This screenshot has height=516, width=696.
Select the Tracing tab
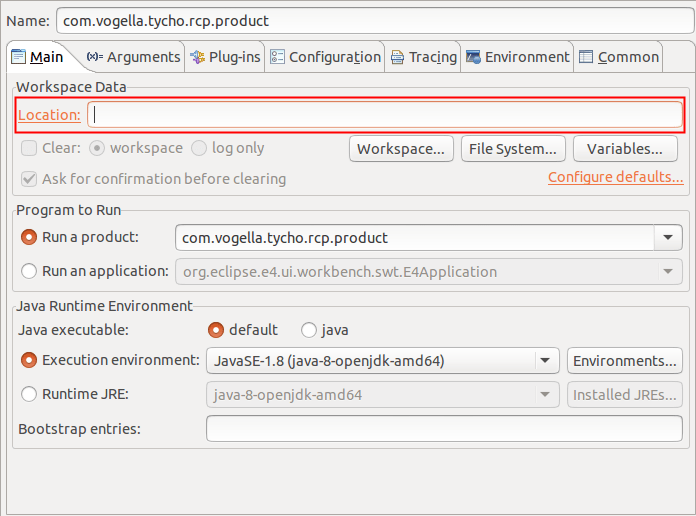[423, 57]
